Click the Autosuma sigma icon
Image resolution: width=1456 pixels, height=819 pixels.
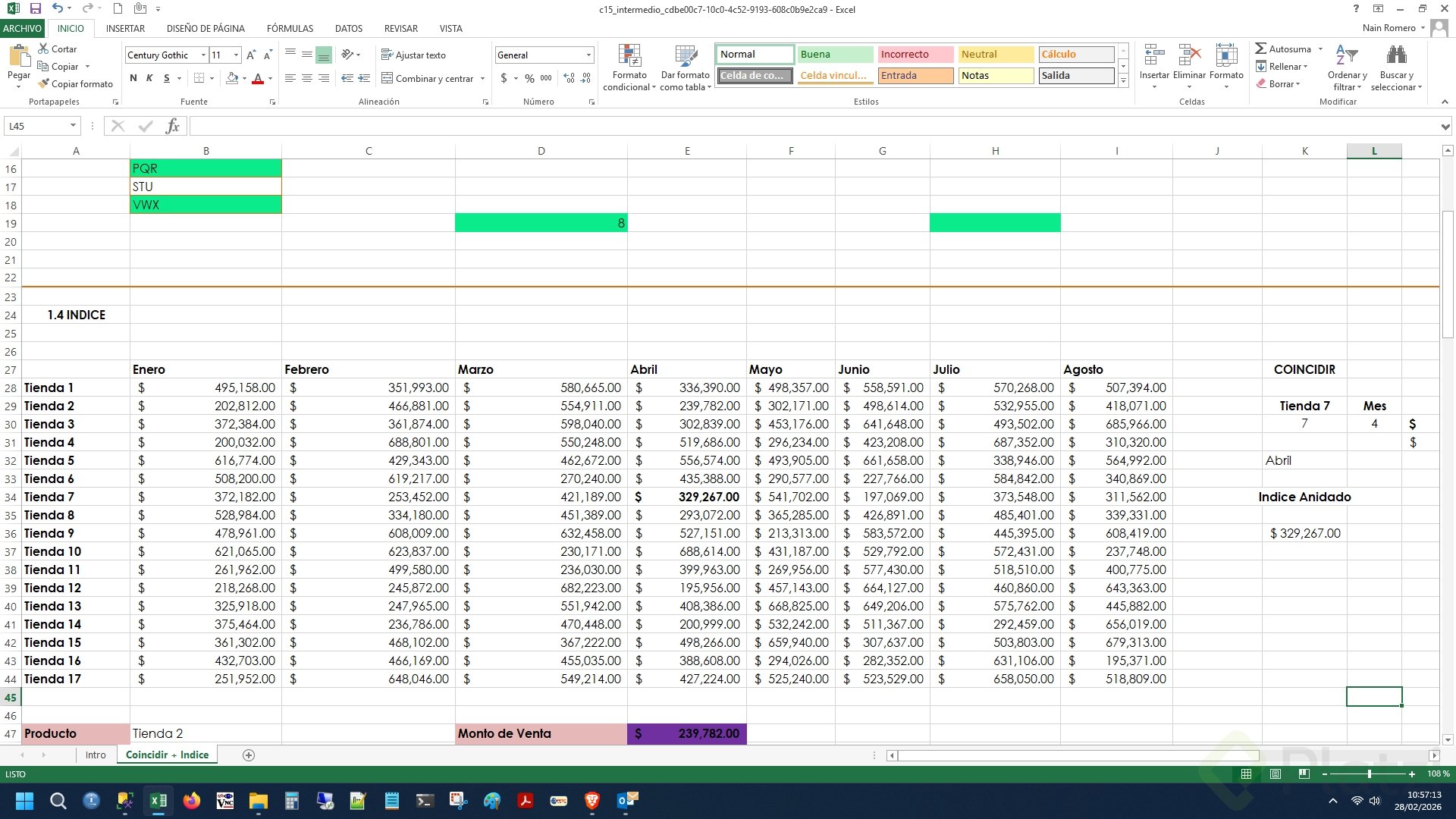coord(1260,49)
